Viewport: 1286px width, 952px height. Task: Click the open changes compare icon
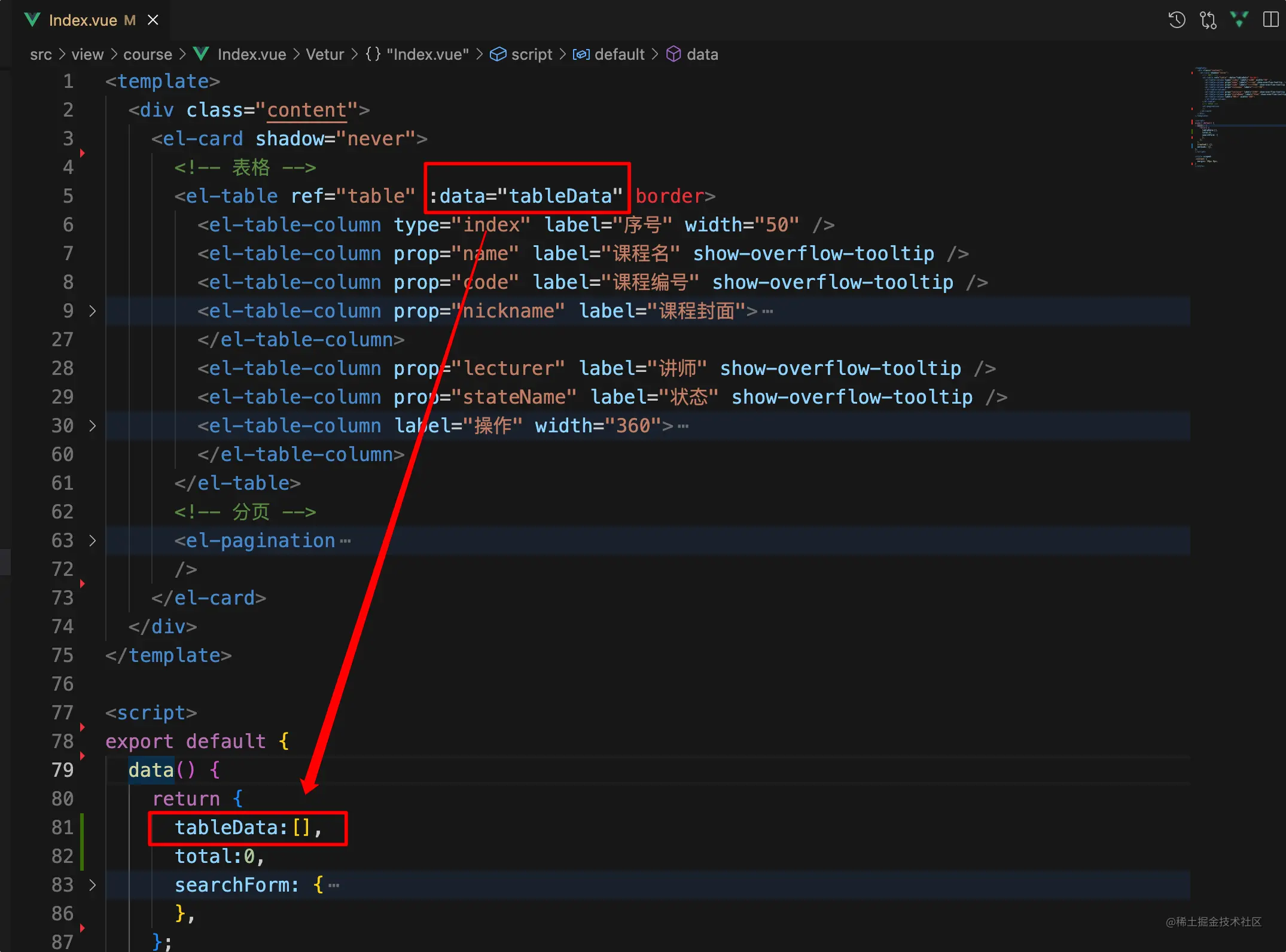(1208, 20)
